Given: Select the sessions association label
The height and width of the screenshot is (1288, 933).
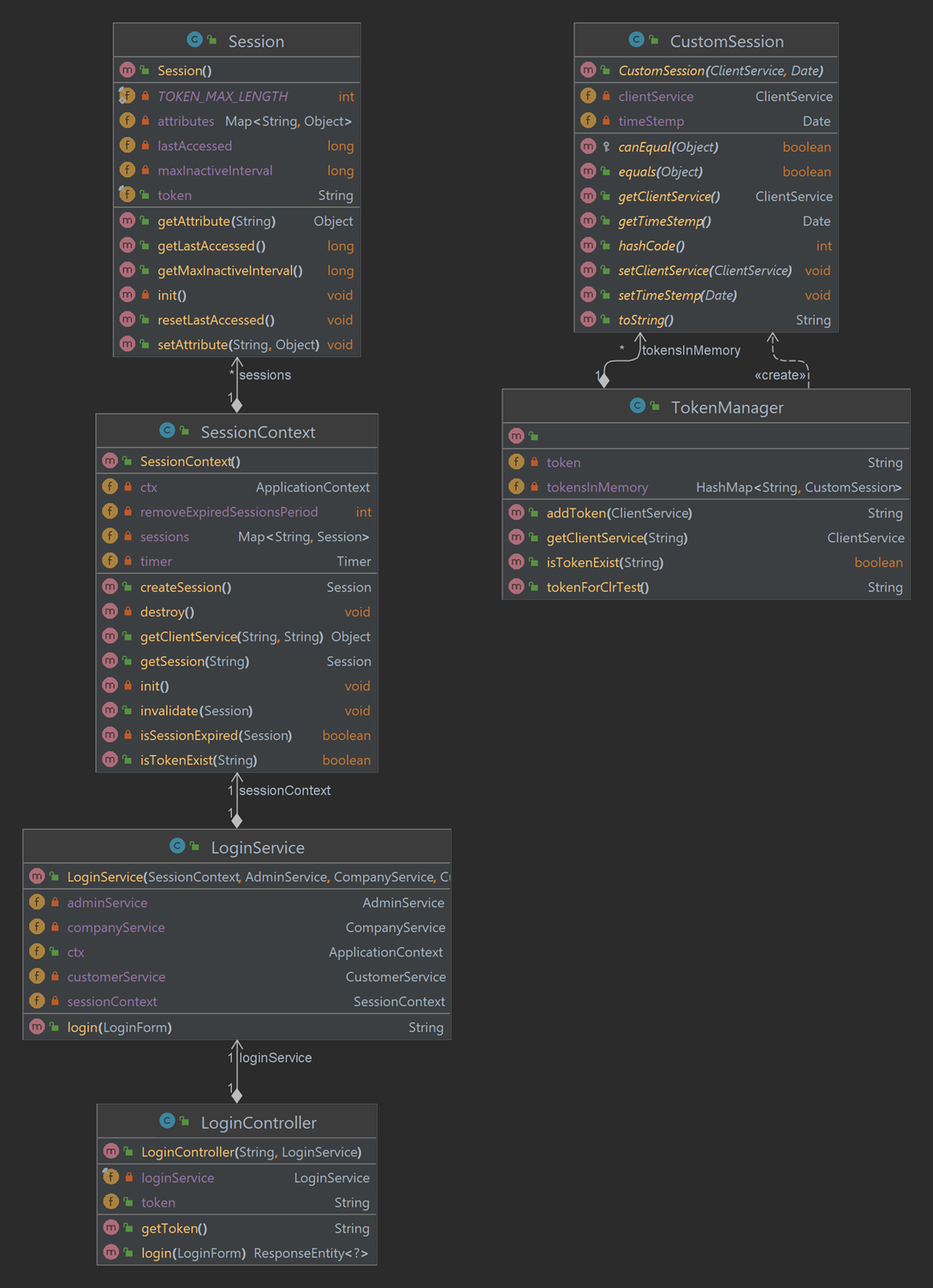Looking at the screenshot, I should click(x=265, y=375).
